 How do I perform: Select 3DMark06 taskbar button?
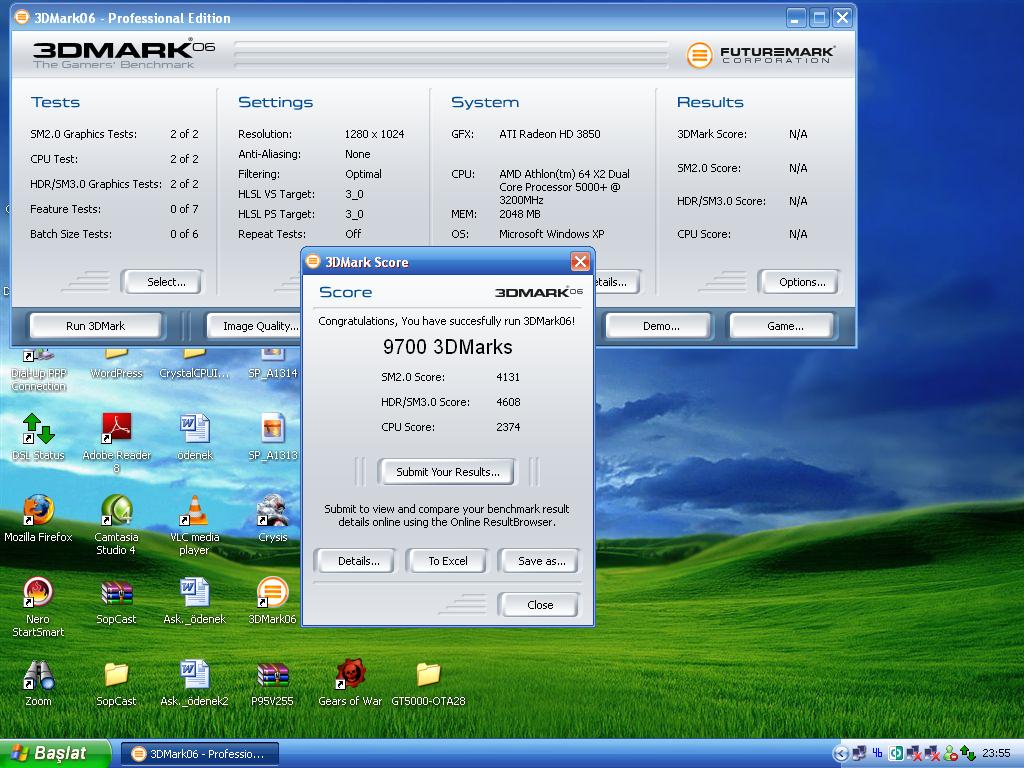(x=200, y=754)
